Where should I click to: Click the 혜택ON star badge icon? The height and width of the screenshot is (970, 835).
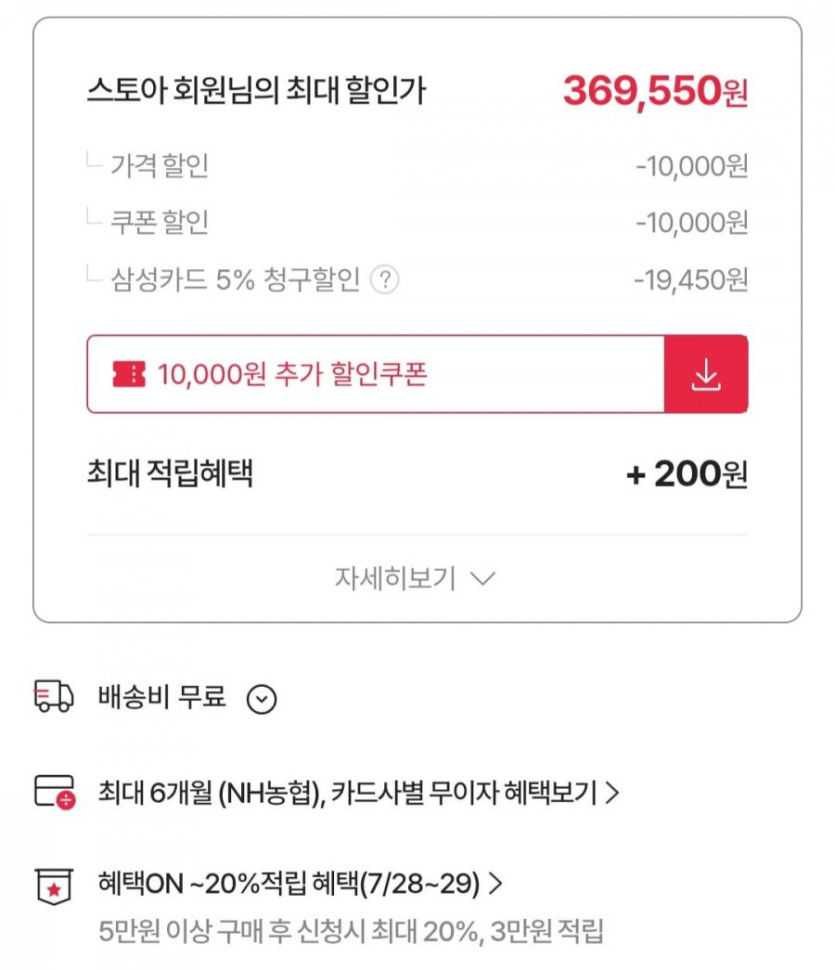pos(54,885)
